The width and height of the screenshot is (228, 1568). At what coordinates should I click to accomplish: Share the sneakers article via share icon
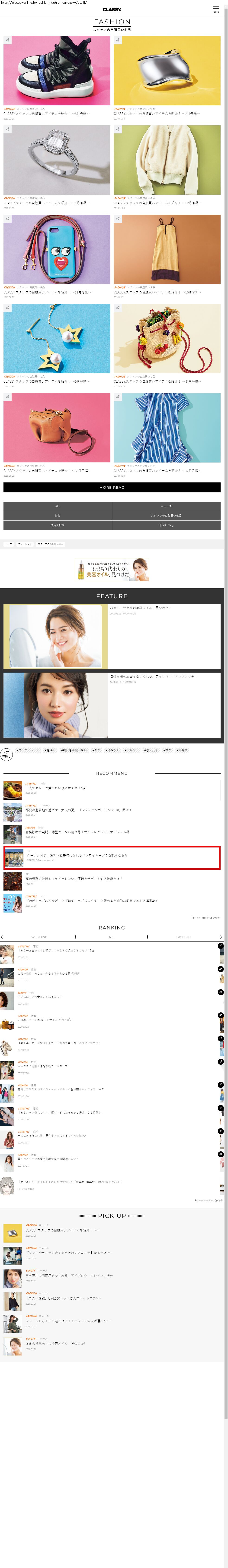tap(7, 40)
